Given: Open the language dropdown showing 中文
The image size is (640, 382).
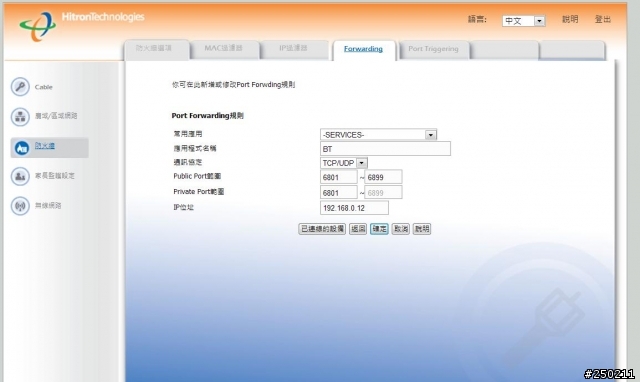Looking at the screenshot, I should point(524,21).
